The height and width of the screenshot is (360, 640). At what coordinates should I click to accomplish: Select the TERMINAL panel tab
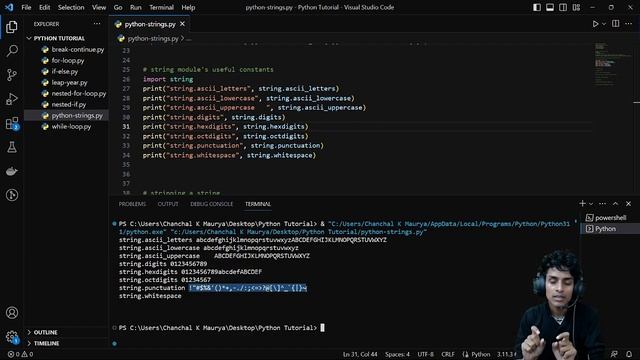tap(258, 204)
